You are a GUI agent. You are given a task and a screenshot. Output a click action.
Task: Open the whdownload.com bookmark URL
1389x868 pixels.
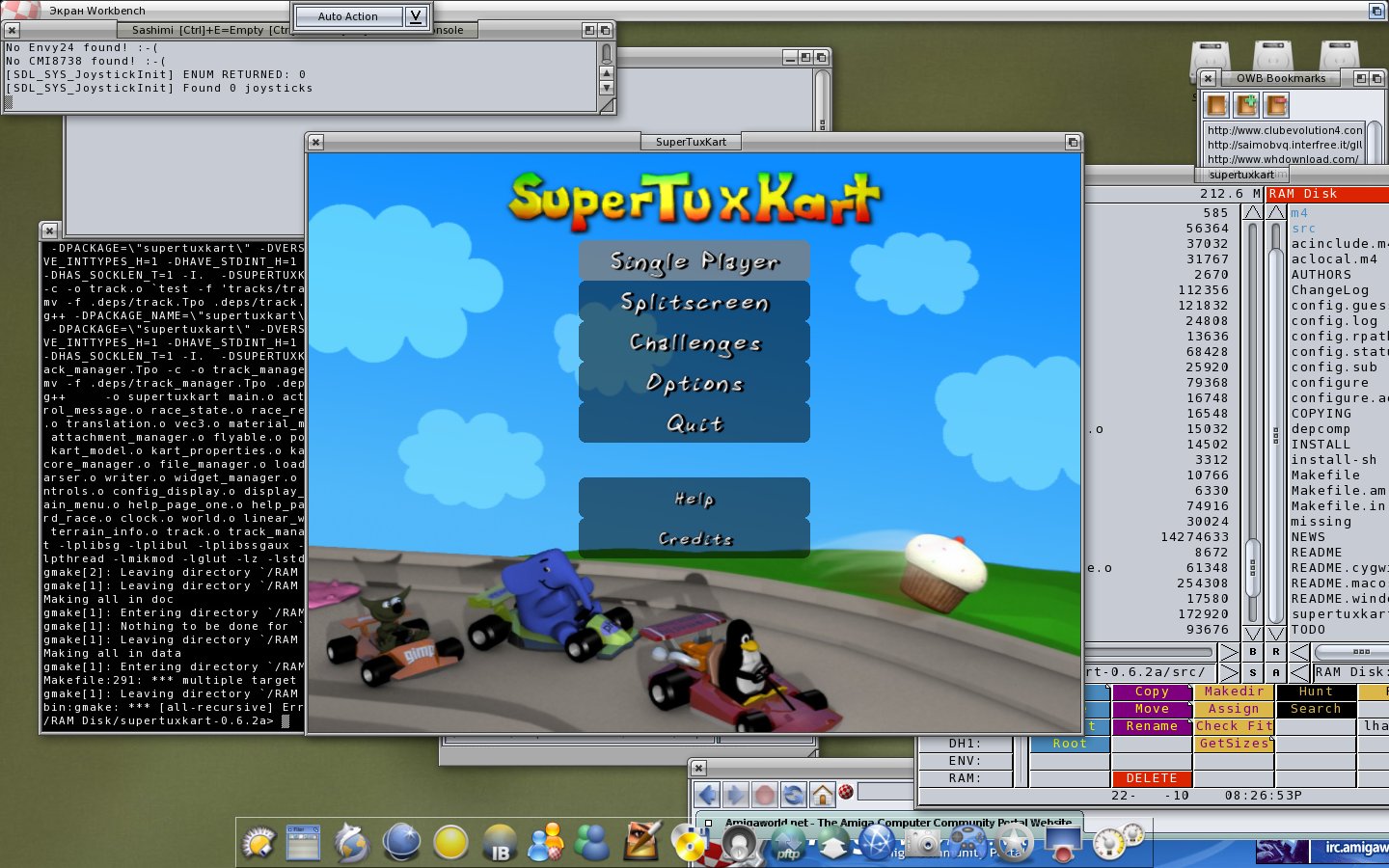coord(1283,159)
